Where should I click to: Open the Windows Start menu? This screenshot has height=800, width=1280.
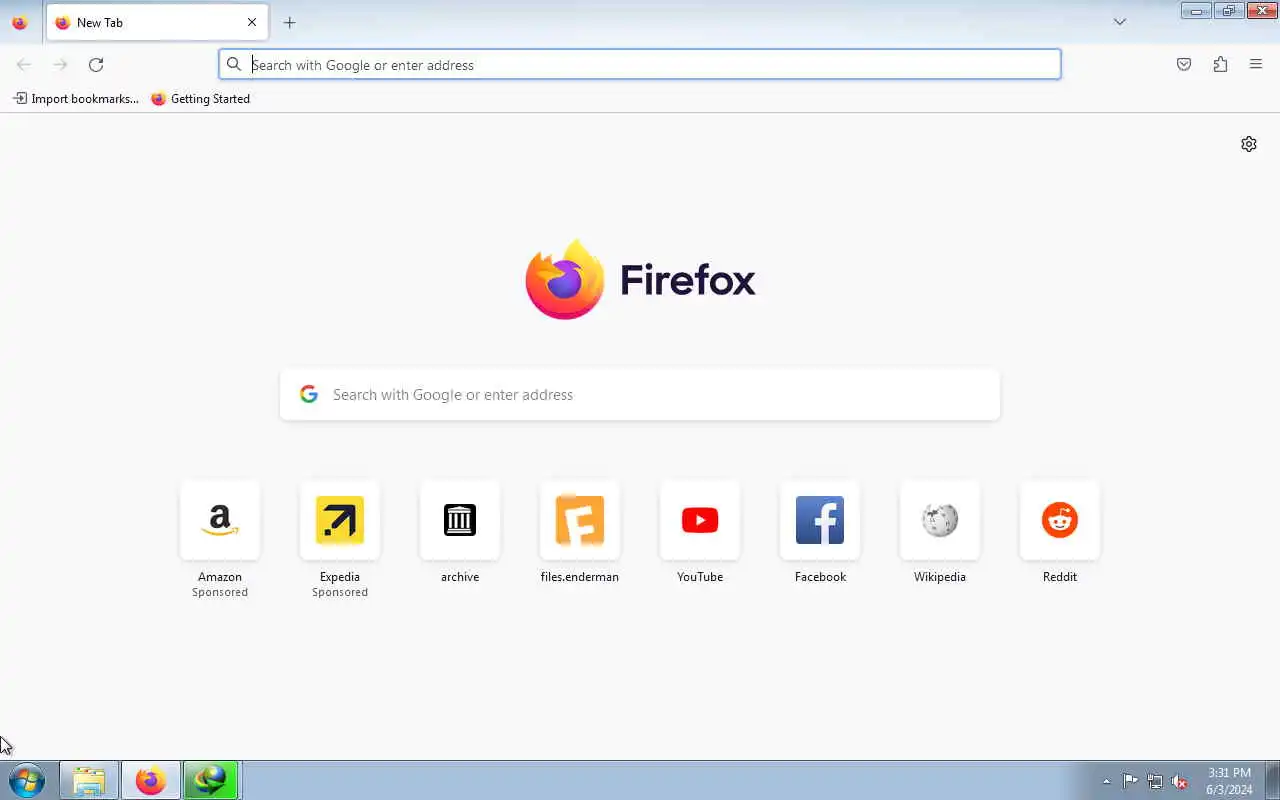coord(26,780)
